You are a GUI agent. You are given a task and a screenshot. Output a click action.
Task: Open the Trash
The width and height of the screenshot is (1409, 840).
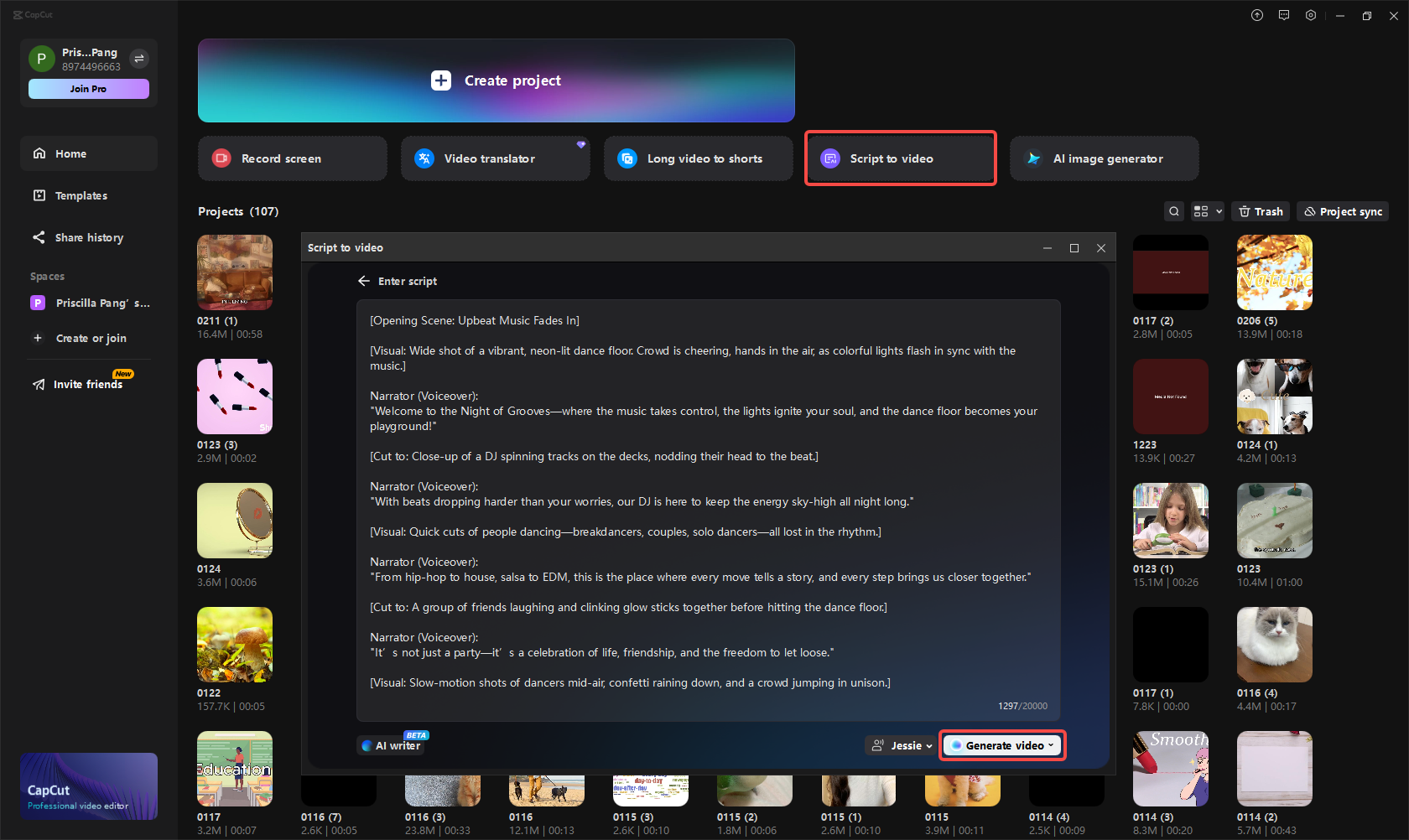pos(1261,211)
